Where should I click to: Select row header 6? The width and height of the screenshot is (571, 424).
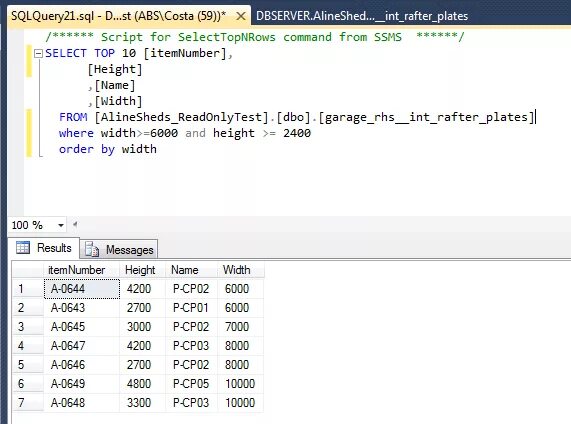point(28,384)
